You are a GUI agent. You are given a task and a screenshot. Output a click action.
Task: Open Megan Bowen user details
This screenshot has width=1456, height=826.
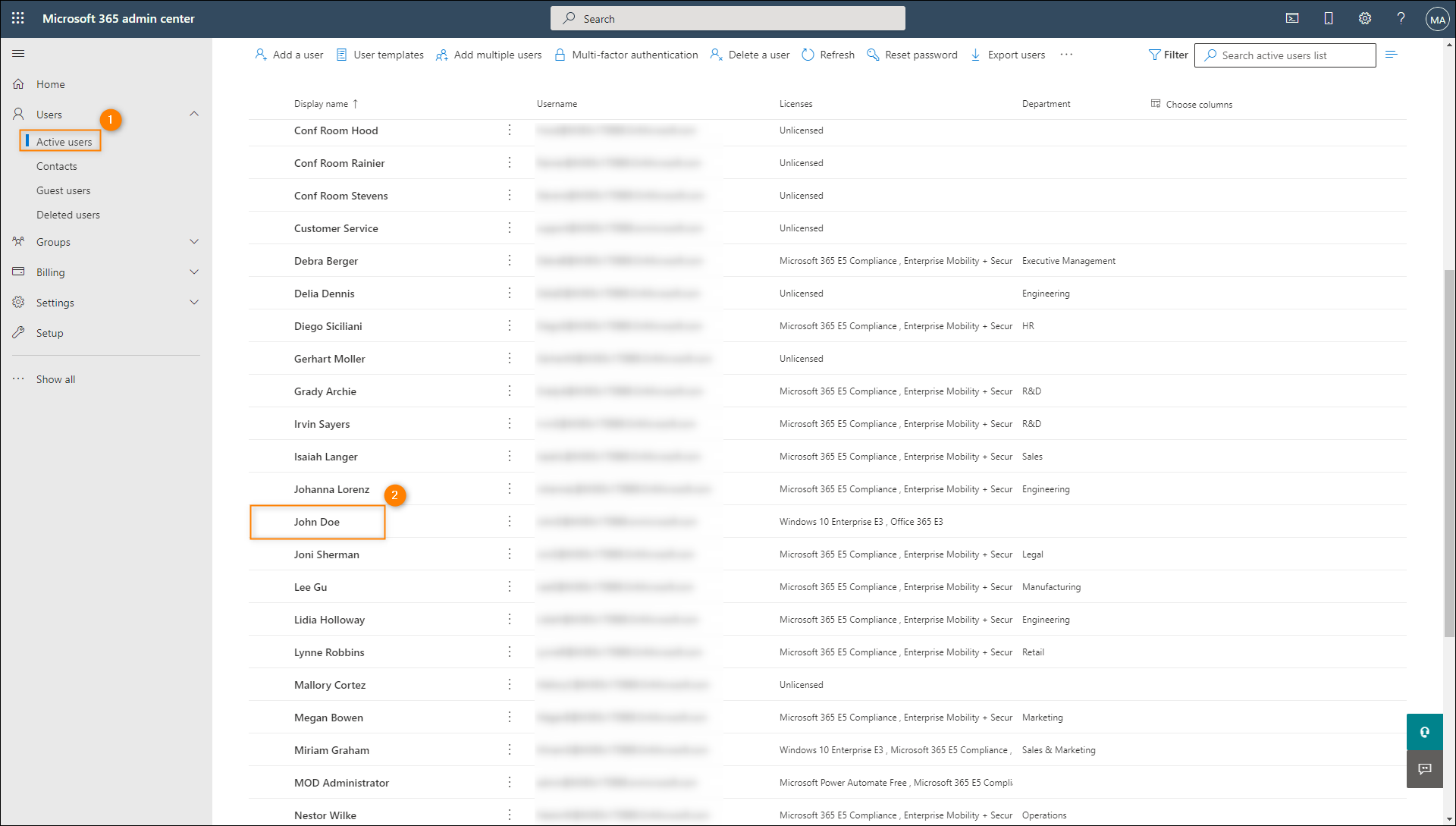point(328,718)
